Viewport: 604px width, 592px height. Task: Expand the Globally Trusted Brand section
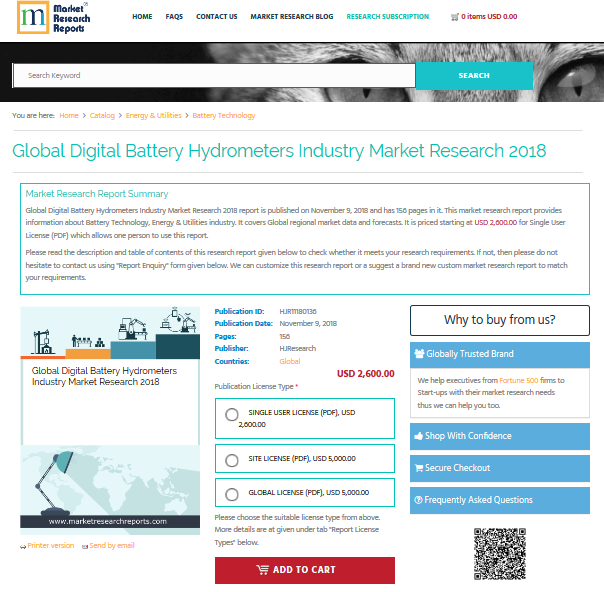pyautogui.click(x=500, y=354)
